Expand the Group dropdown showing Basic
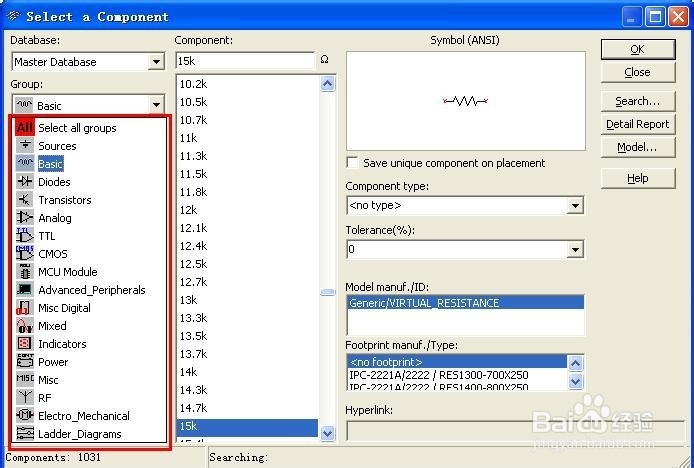This screenshot has height=468, width=694. [x=156, y=105]
